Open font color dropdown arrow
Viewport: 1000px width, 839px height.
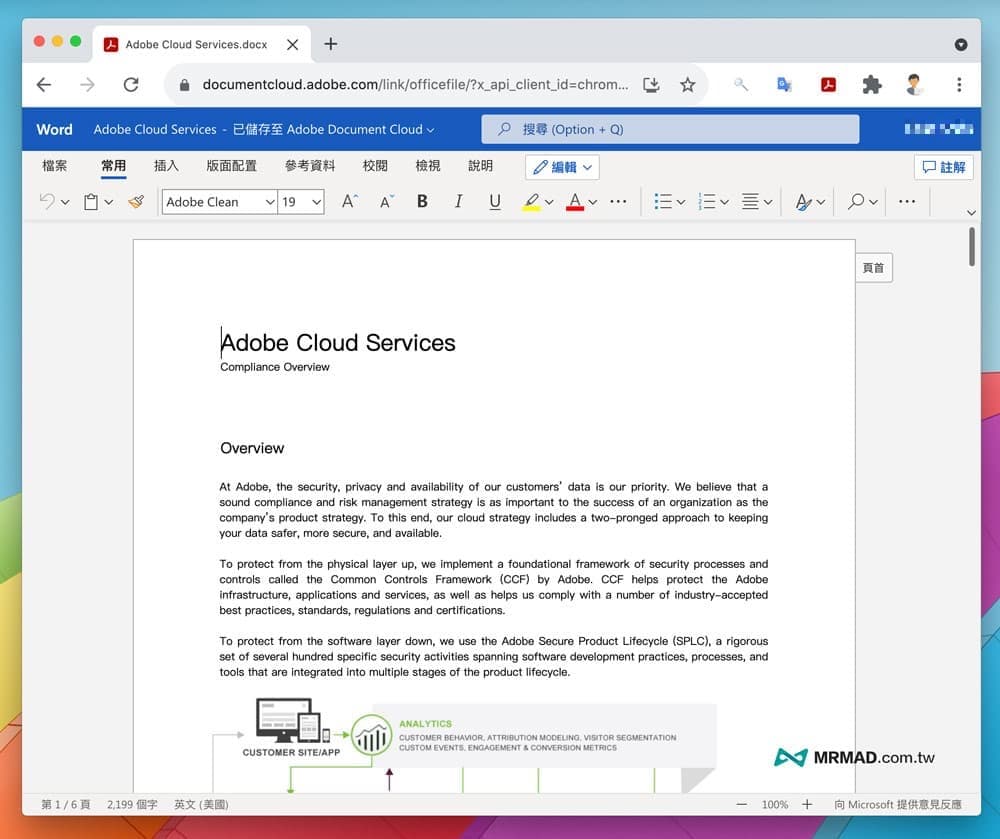point(593,202)
